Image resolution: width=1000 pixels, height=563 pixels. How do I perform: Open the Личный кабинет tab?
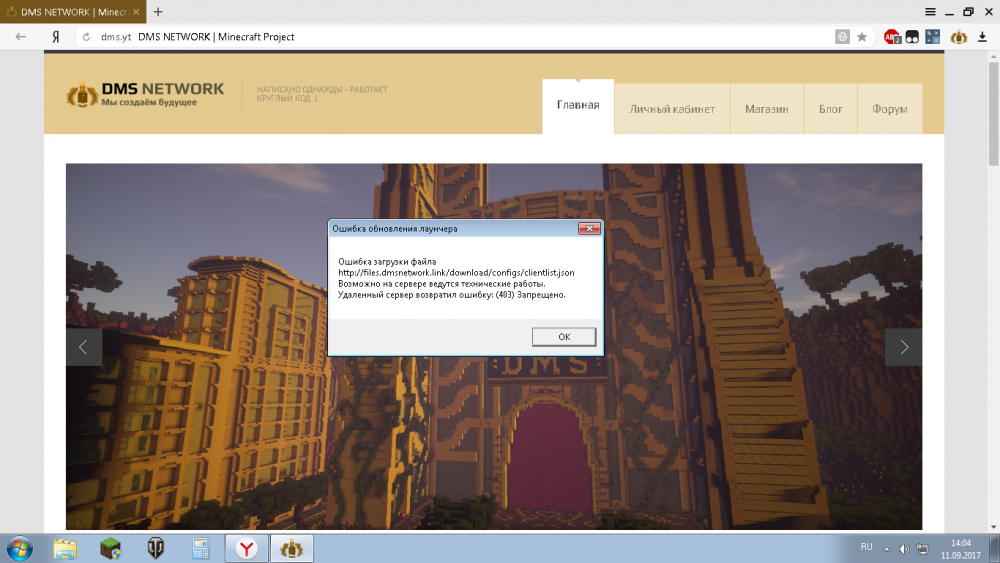[671, 109]
